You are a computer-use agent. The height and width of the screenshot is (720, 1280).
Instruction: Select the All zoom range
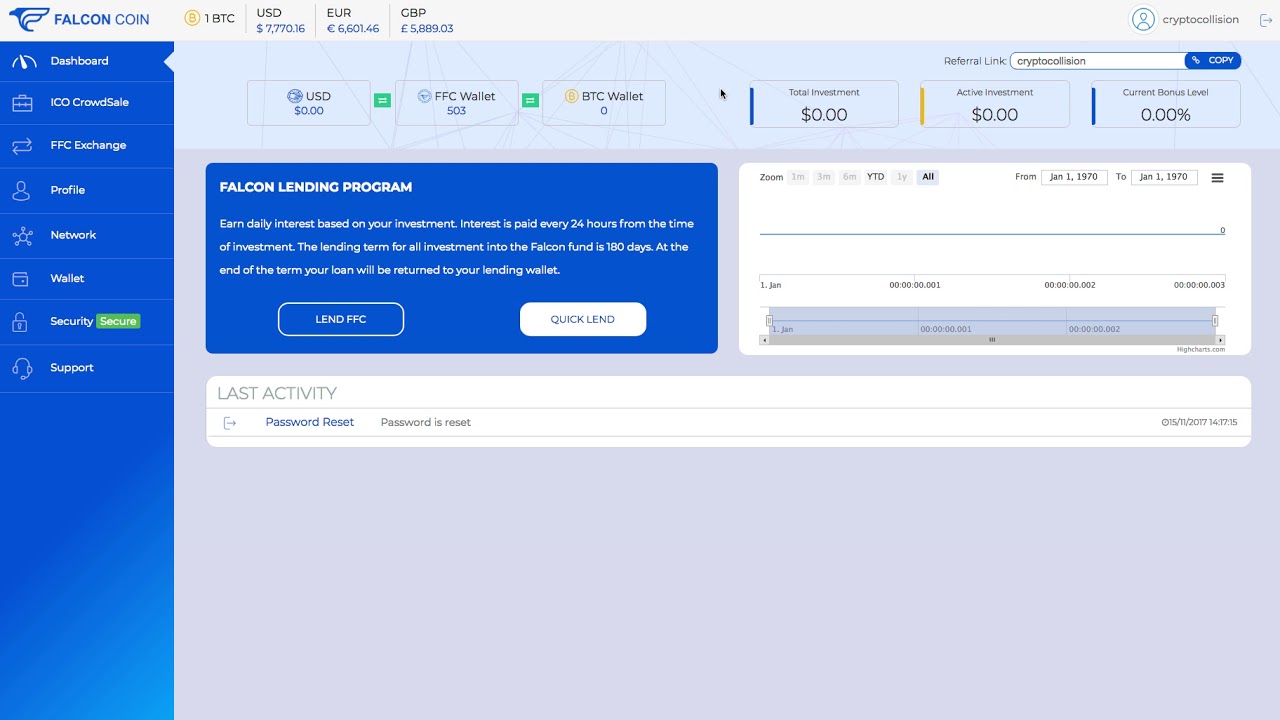point(928,177)
